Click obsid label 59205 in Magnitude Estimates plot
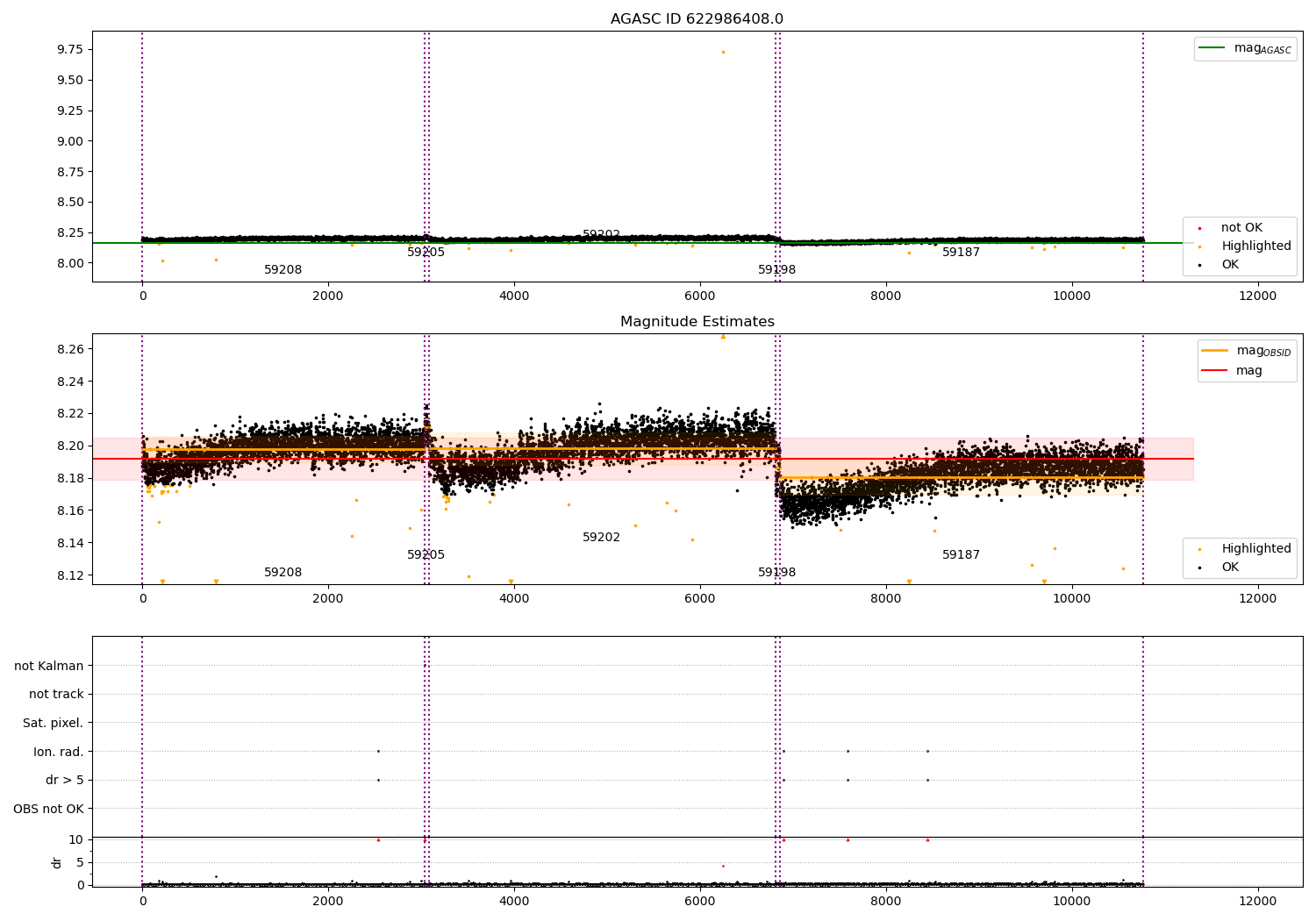The image size is (1316, 921). pyautogui.click(x=426, y=555)
